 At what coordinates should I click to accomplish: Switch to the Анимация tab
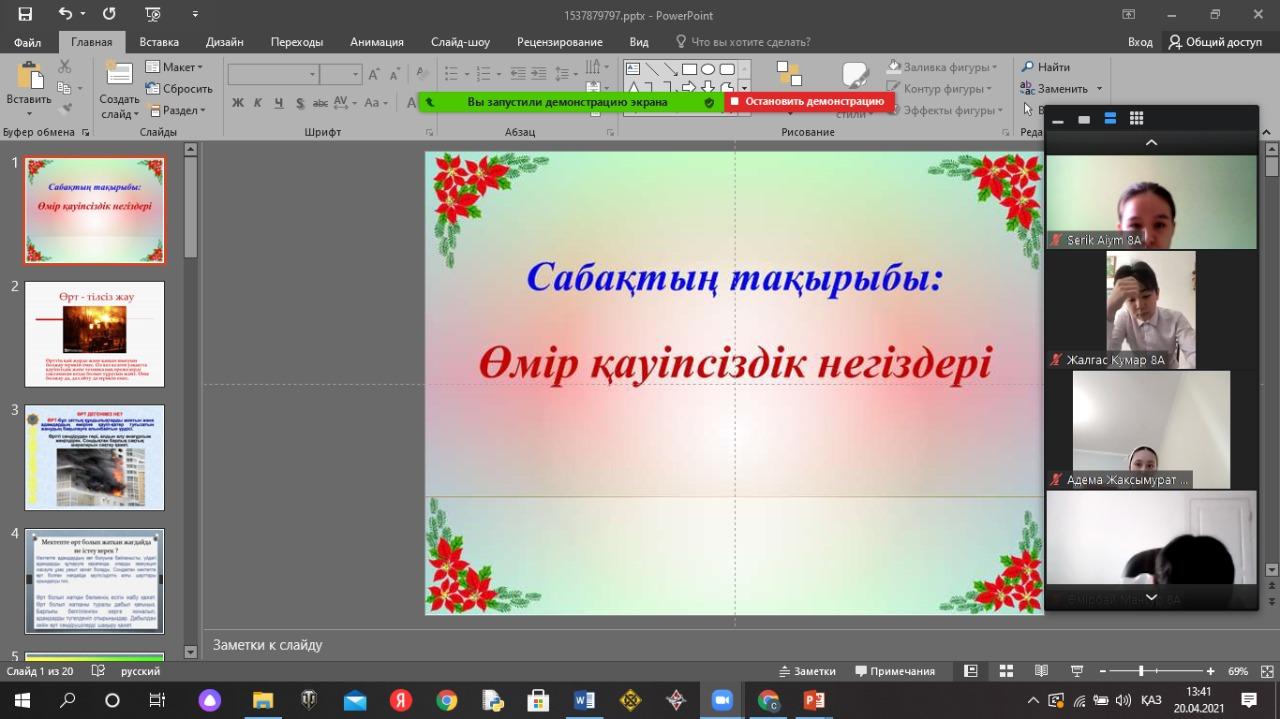point(377,42)
